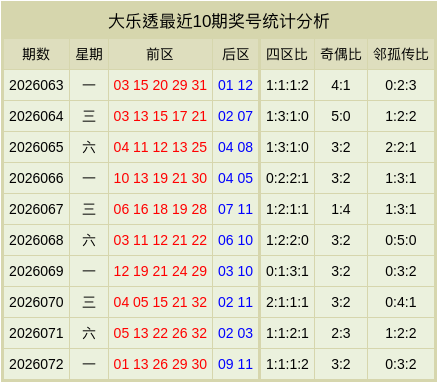Image resolution: width=438 pixels, height=383 pixels.
Task: Select front numbers 03 11 12 21 22
Action: point(160,240)
